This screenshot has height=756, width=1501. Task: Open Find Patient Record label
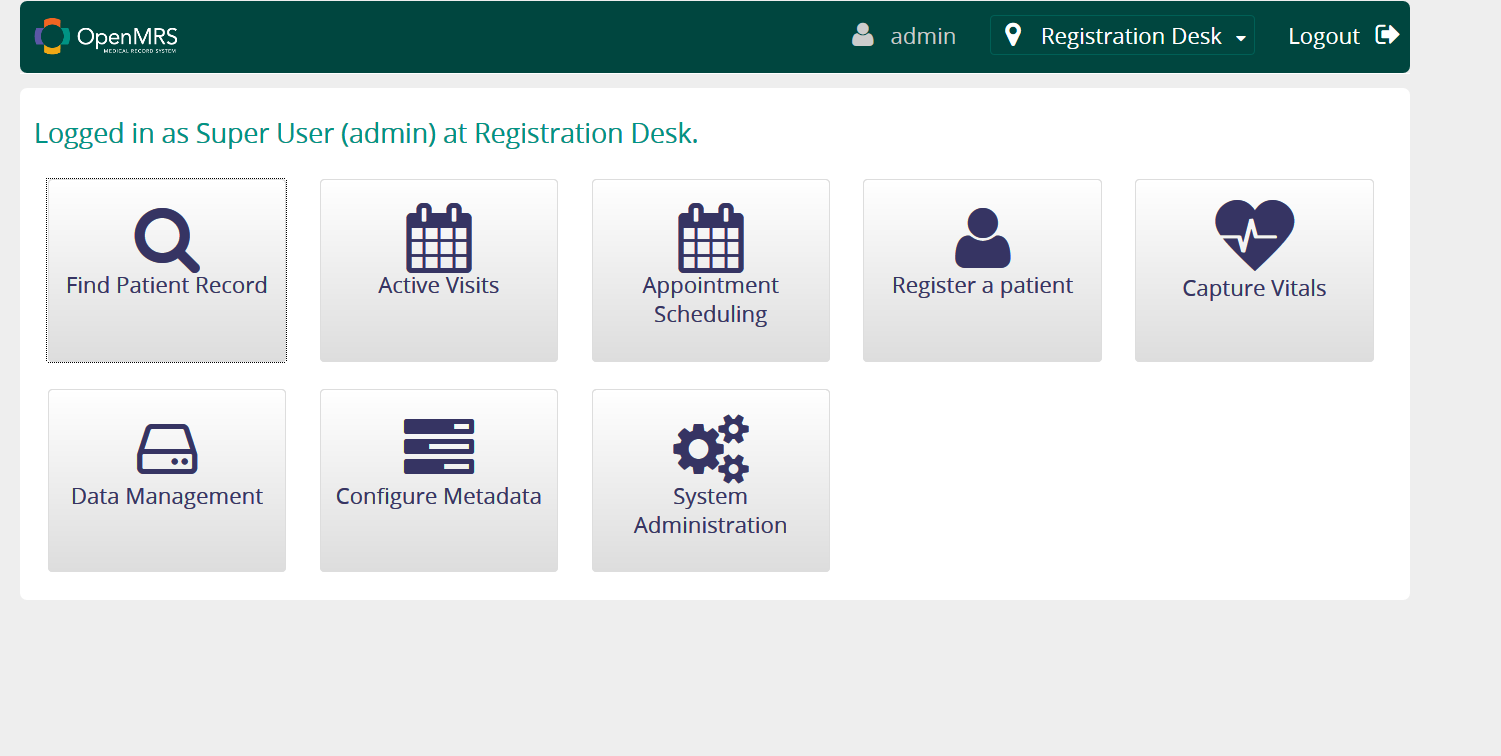point(167,285)
